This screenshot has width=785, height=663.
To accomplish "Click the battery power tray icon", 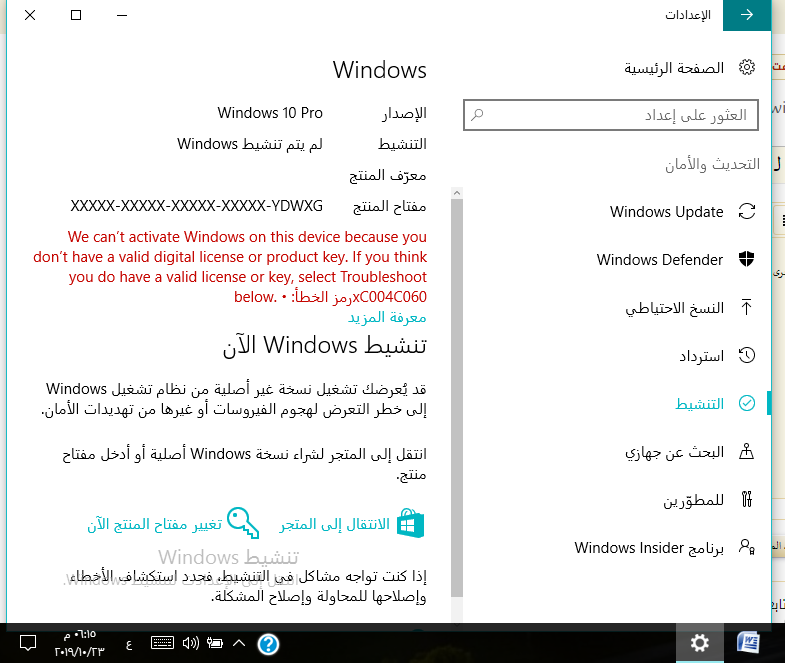I will tap(215, 643).
